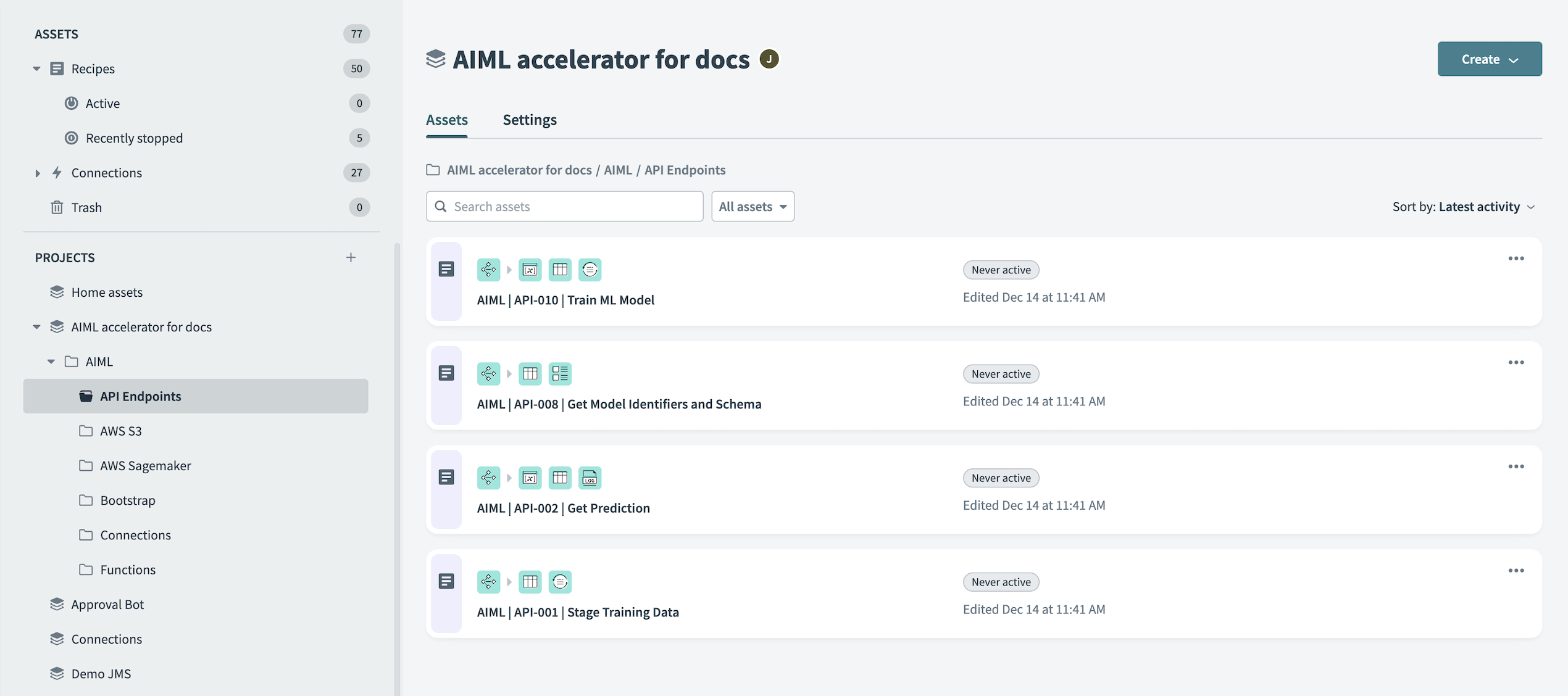Viewport: 1568px width, 696px height.
Task: Open the three-dot menu for Train ML Model
Action: click(x=1516, y=259)
